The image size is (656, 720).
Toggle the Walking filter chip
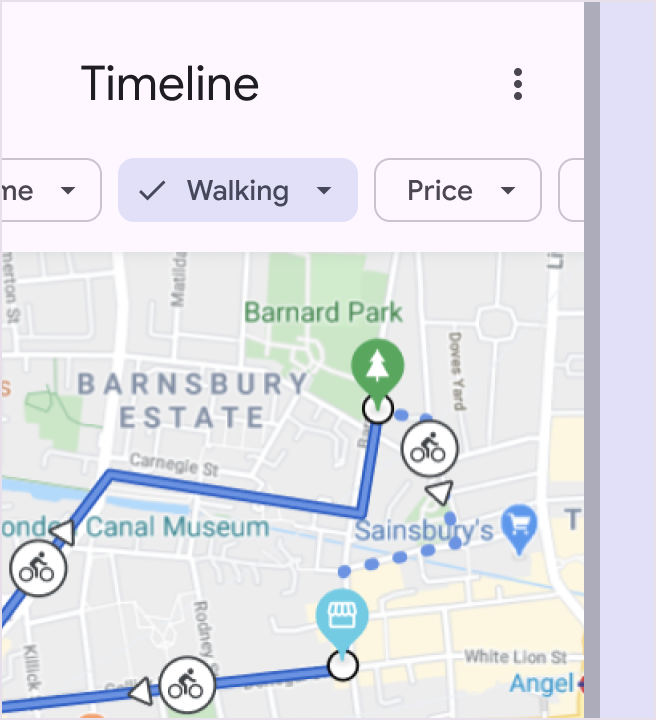(237, 190)
